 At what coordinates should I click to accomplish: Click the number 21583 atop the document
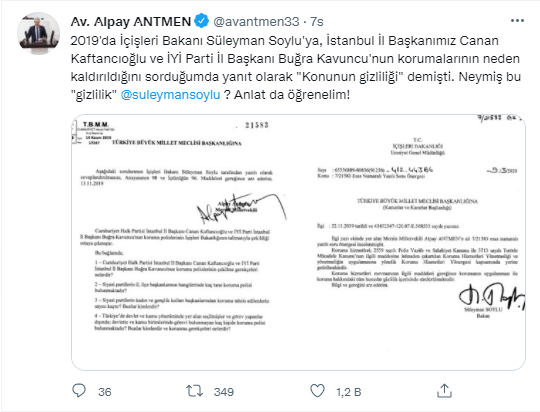click(x=257, y=125)
